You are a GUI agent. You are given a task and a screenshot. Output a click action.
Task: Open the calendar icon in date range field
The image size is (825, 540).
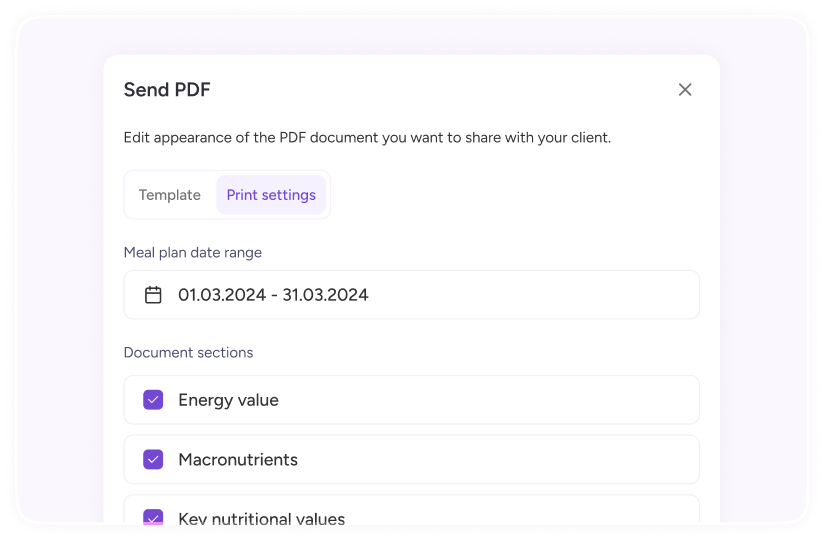(153, 295)
